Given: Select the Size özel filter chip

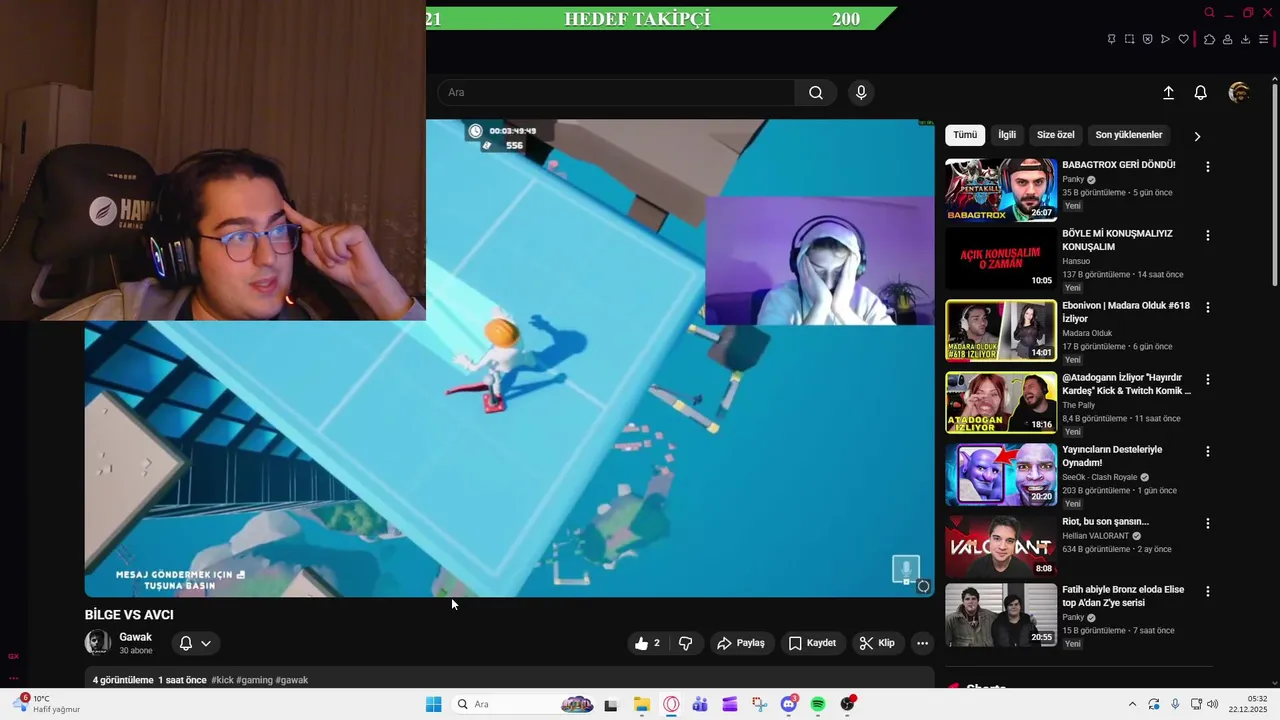Looking at the screenshot, I should [1055, 135].
